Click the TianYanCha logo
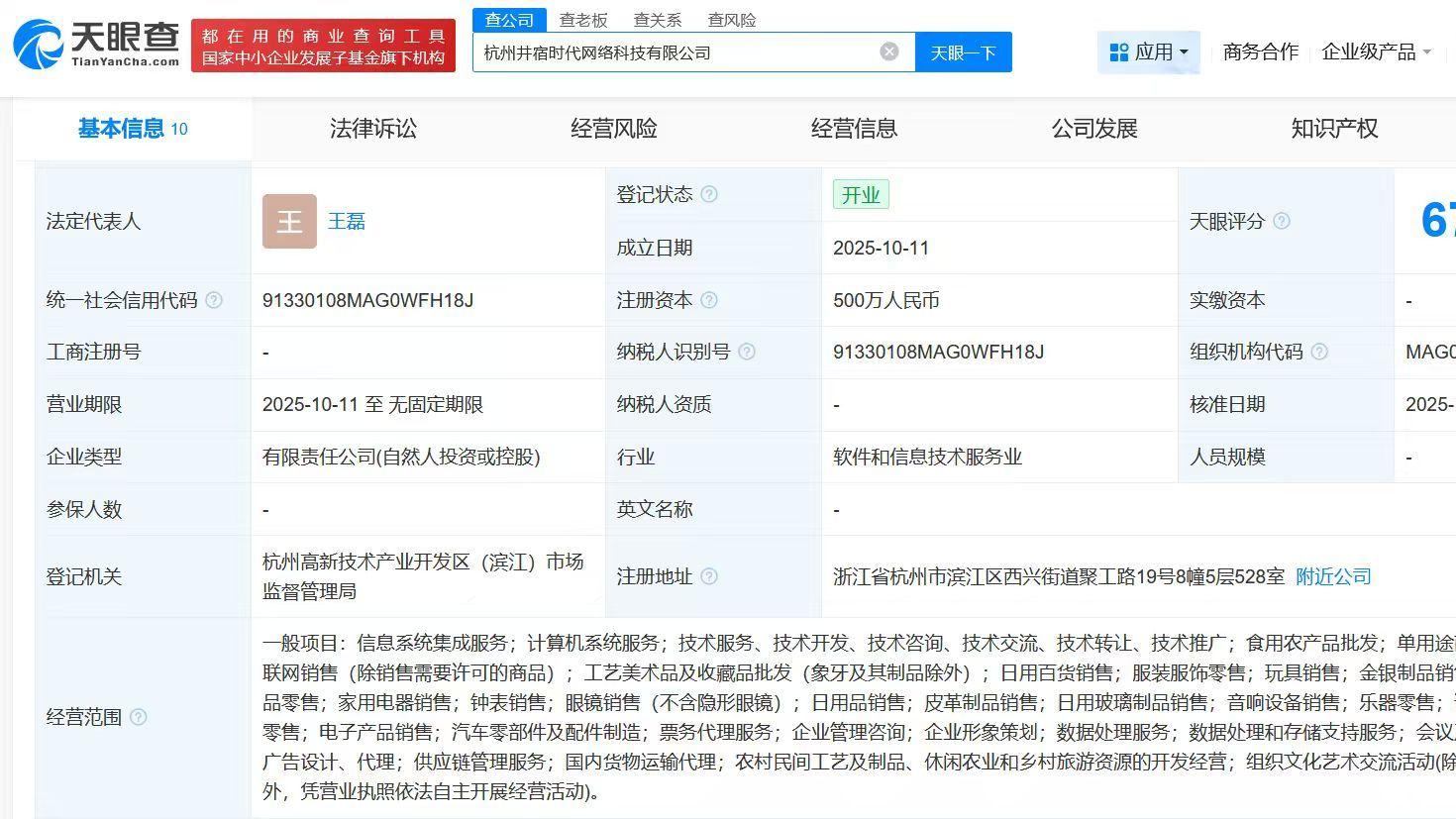The height and width of the screenshot is (819, 1456). pos(96,45)
